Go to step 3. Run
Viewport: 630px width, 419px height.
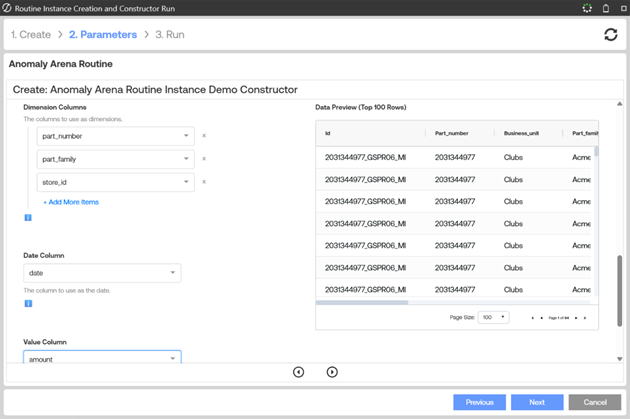tap(170, 35)
